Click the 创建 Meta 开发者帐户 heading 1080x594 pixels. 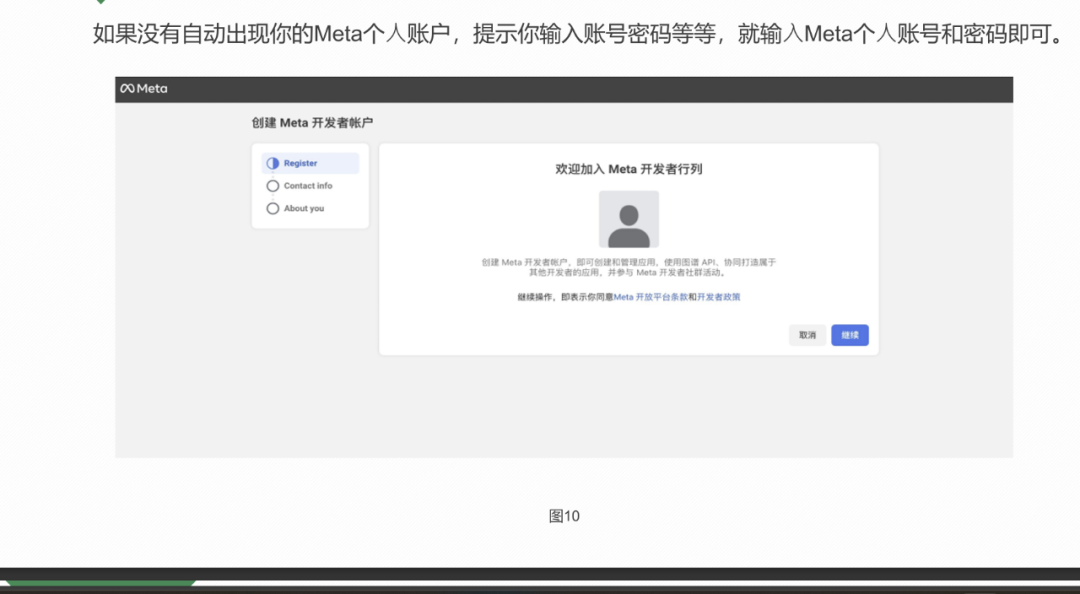coord(312,123)
